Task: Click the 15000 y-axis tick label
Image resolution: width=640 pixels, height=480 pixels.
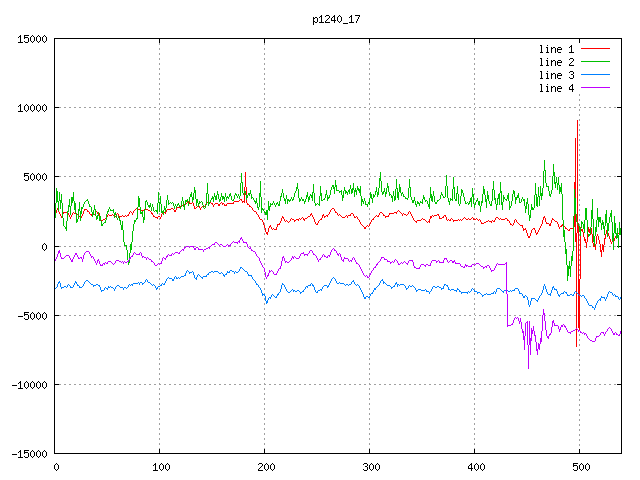Action: (32, 39)
